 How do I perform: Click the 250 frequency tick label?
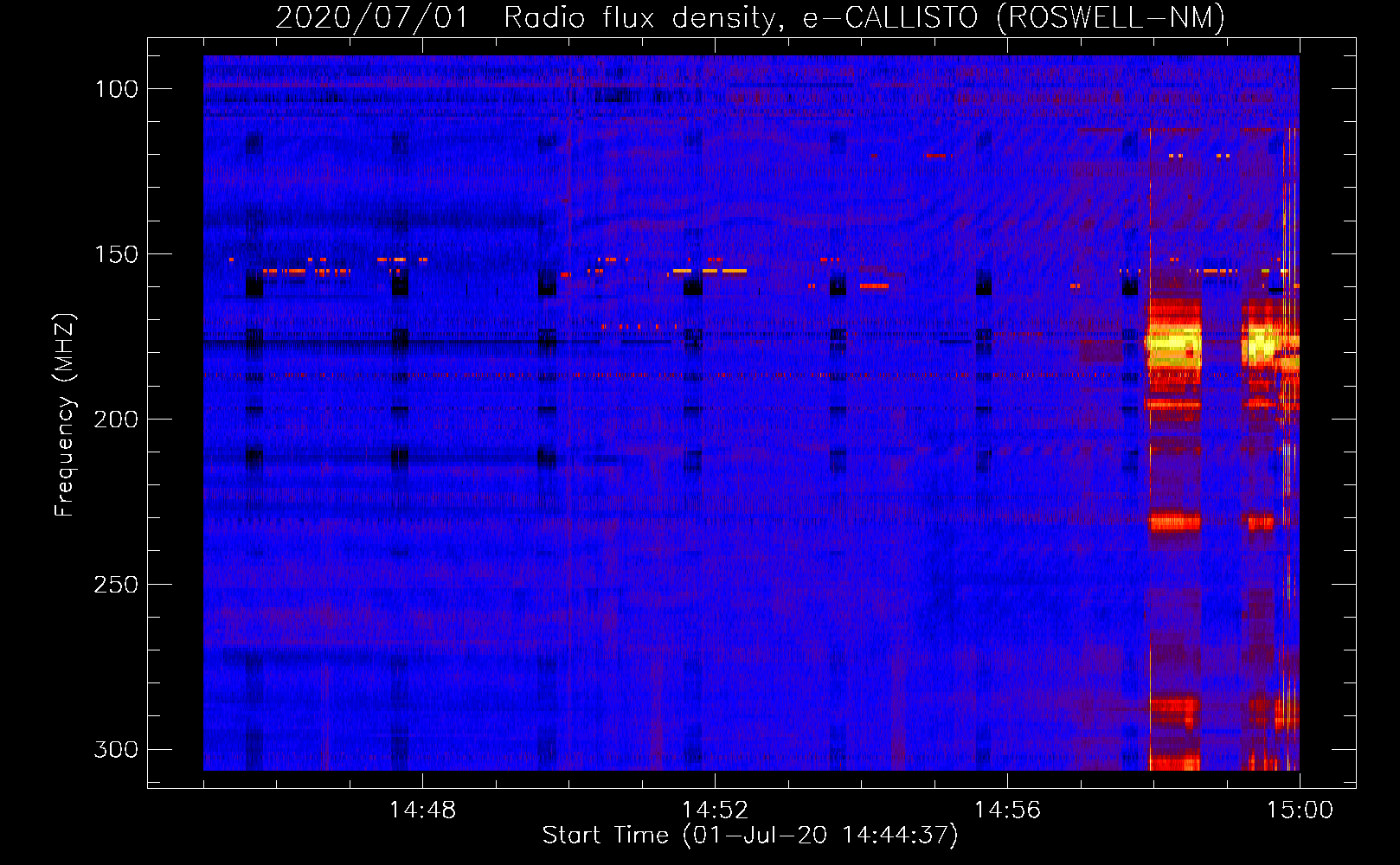pos(116,585)
